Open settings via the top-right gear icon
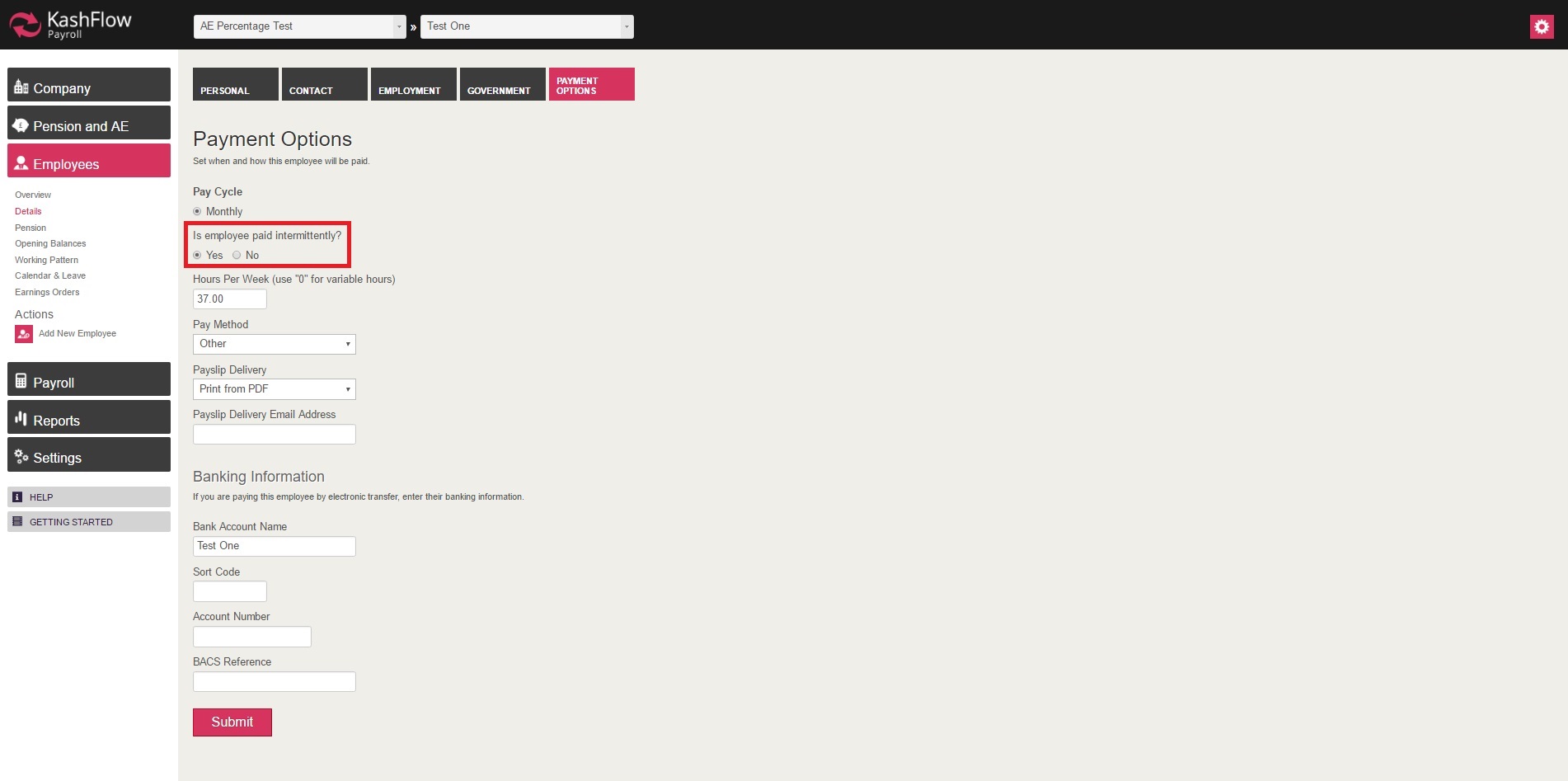 tap(1541, 26)
